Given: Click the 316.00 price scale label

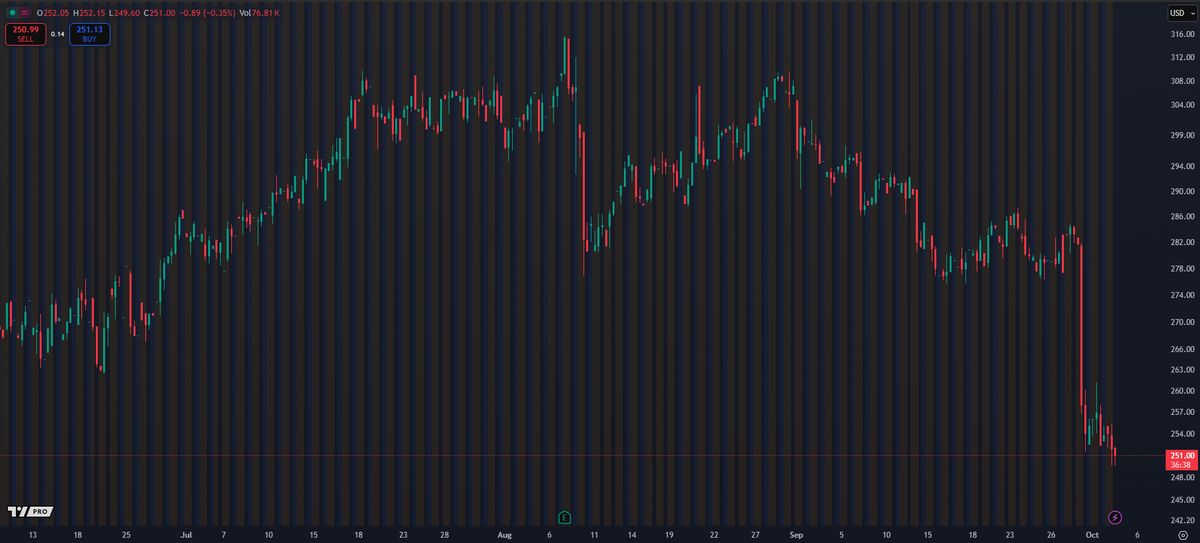Looking at the screenshot, I should click(1181, 35).
